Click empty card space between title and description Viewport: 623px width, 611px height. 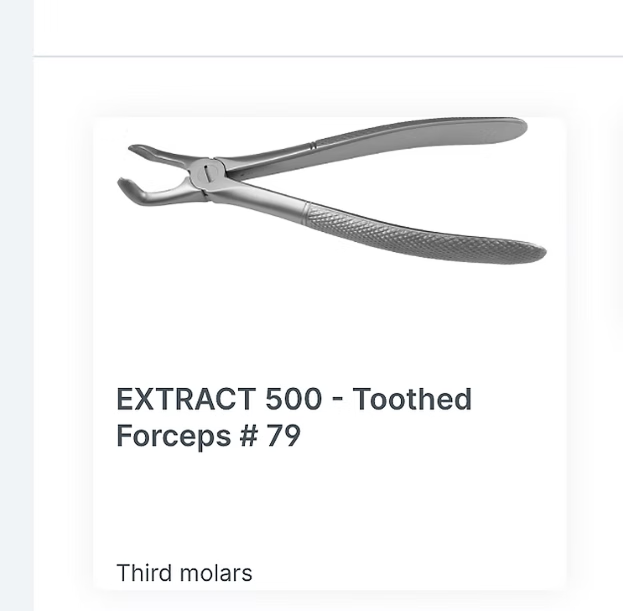point(330,505)
